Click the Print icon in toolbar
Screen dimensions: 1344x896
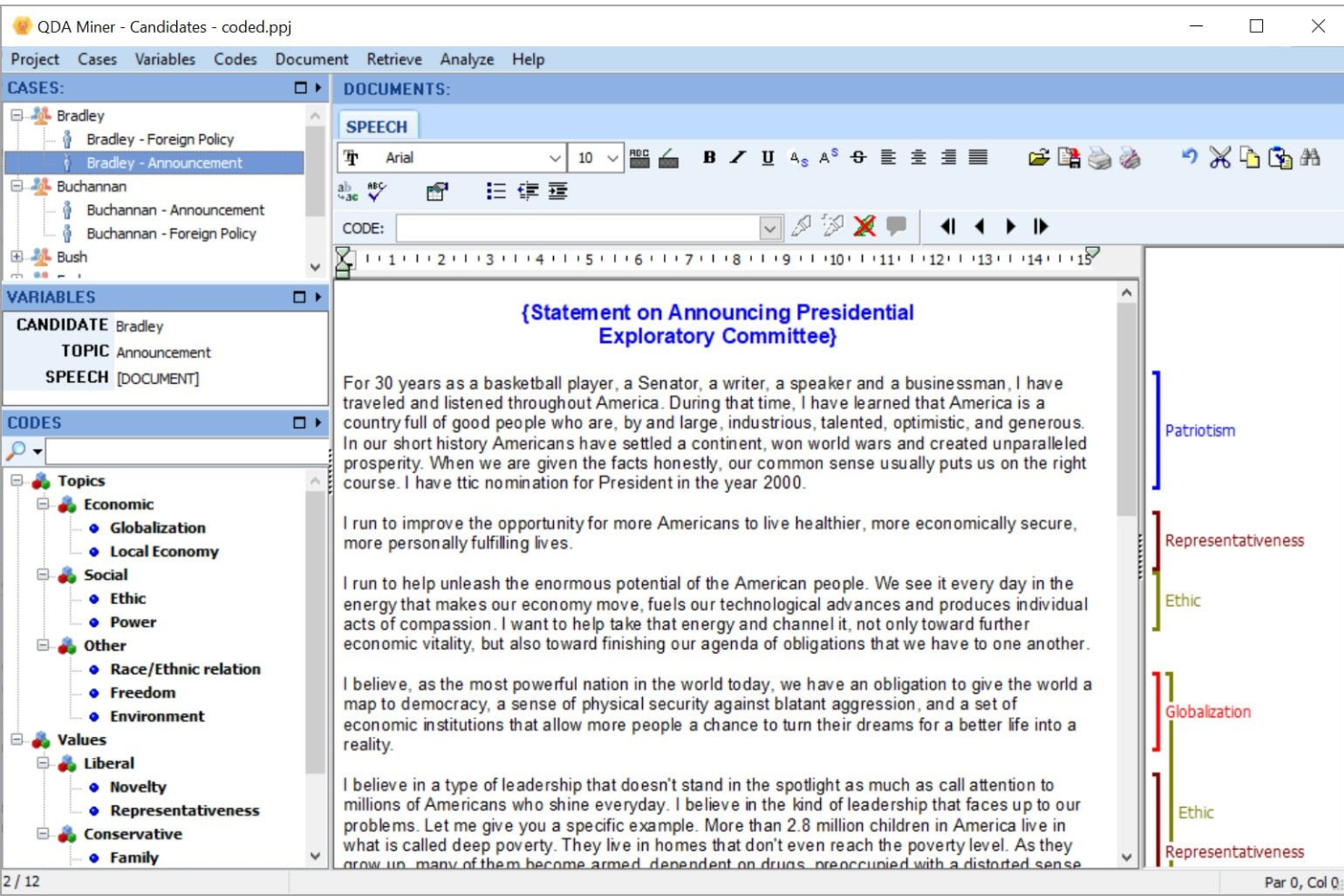[x=1099, y=158]
